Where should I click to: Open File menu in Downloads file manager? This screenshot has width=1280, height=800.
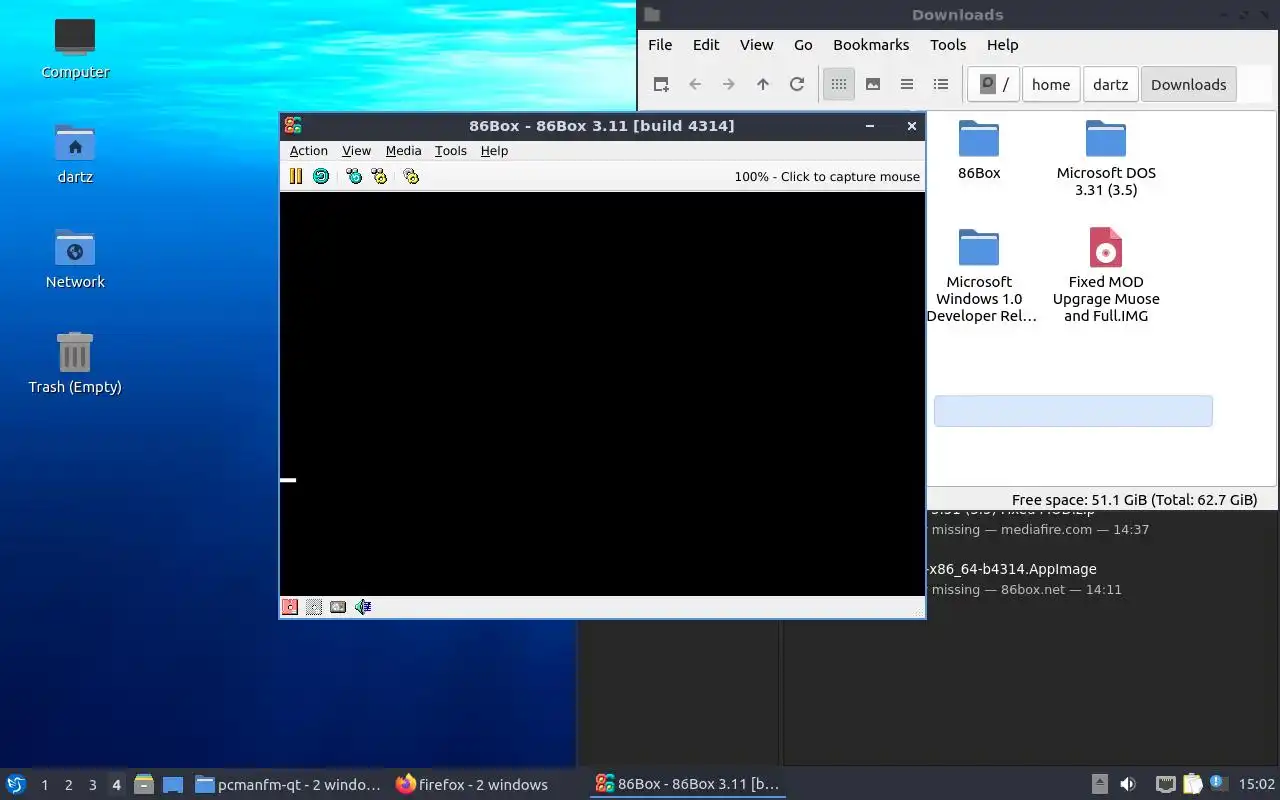pos(660,45)
